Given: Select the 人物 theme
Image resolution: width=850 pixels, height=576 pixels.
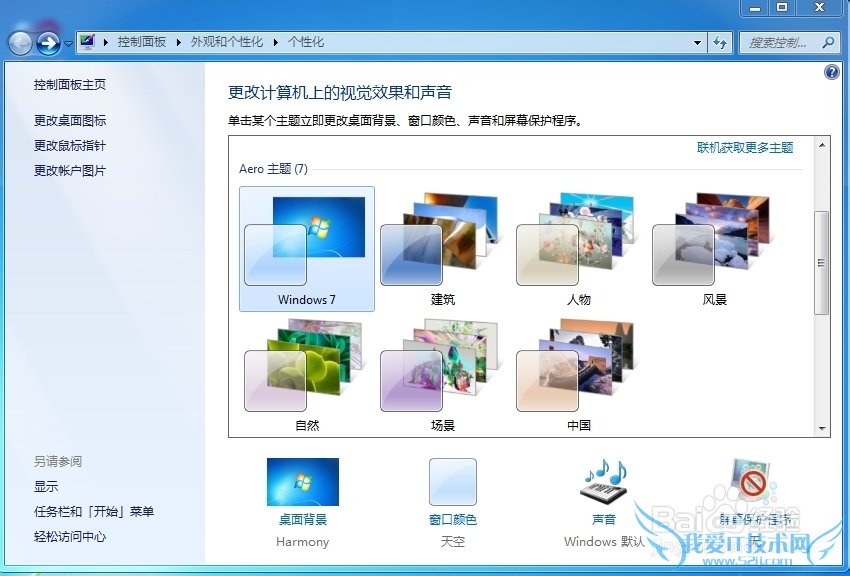Looking at the screenshot, I should pos(578,249).
